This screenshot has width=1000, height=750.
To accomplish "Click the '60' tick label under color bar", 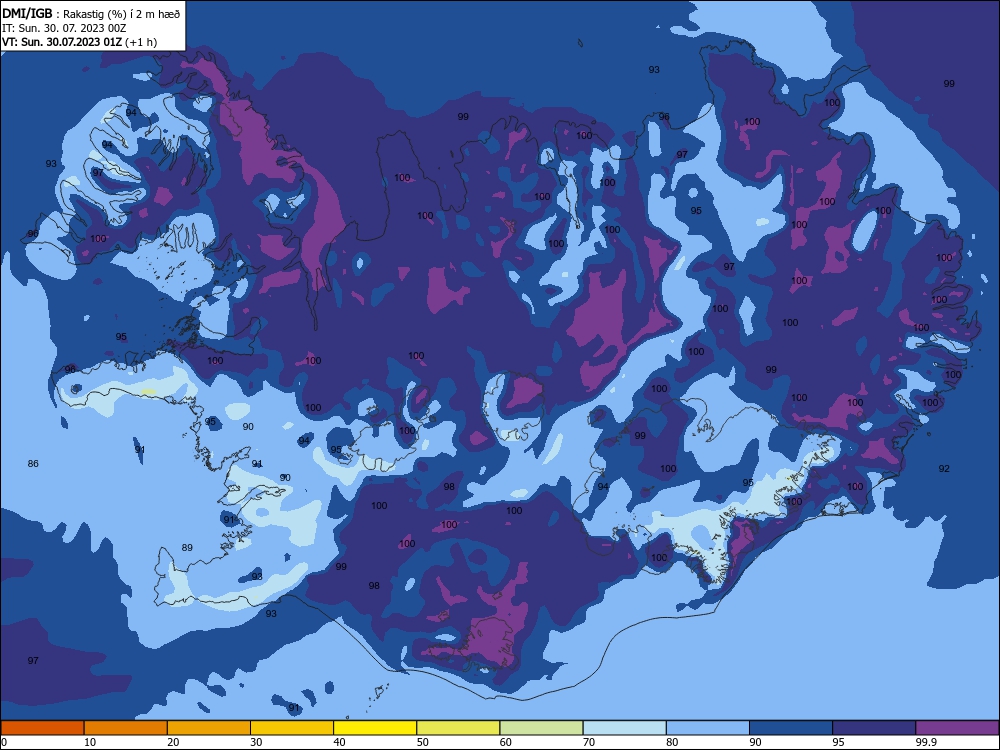I will tap(506, 742).
